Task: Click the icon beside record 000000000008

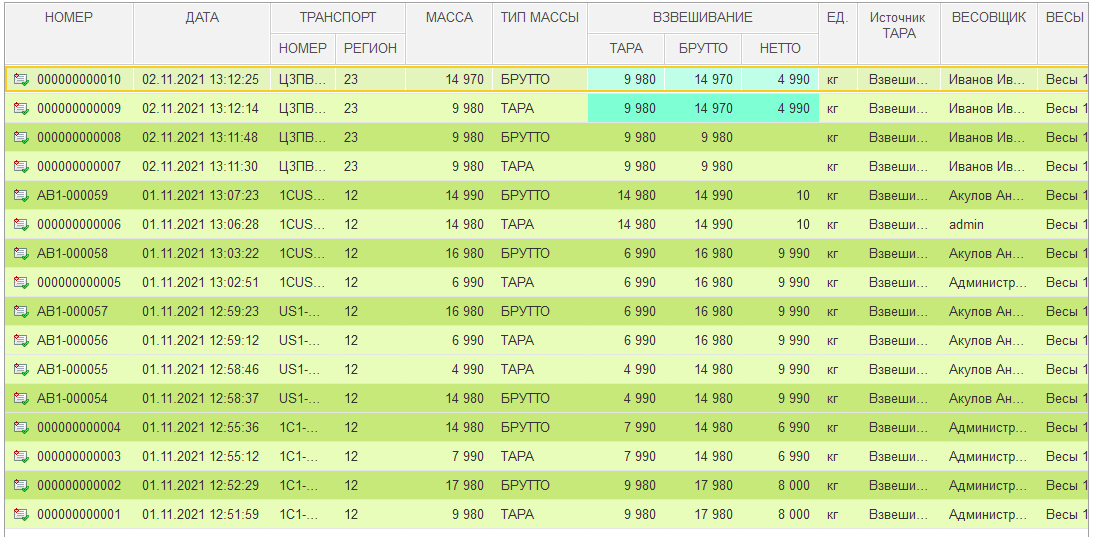Action: (21, 138)
